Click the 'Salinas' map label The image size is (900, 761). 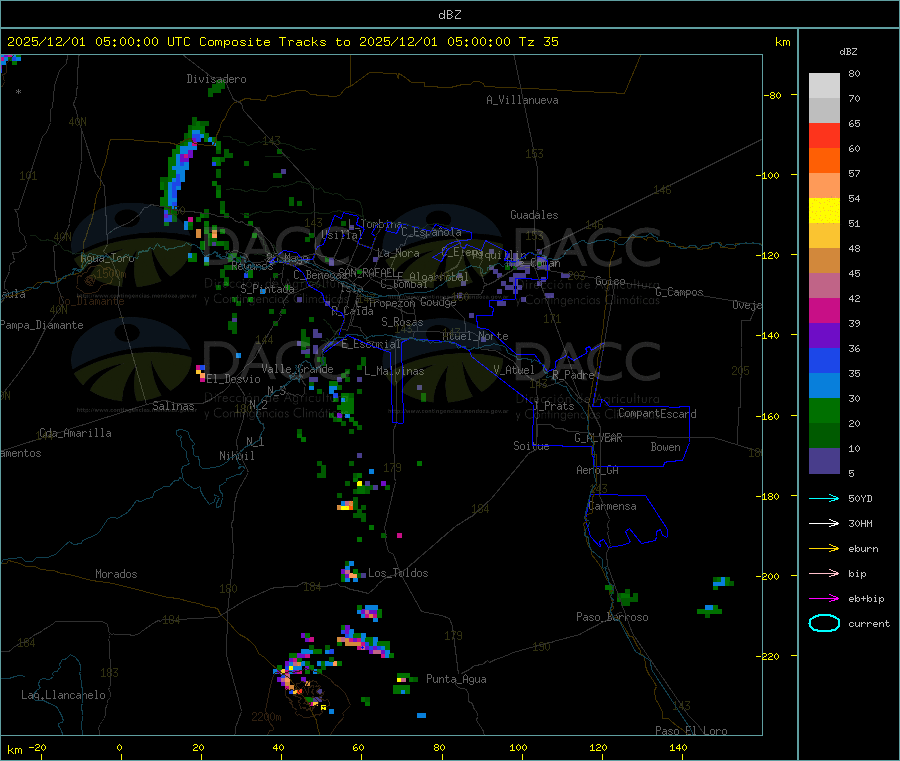click(x=173, y=406)
